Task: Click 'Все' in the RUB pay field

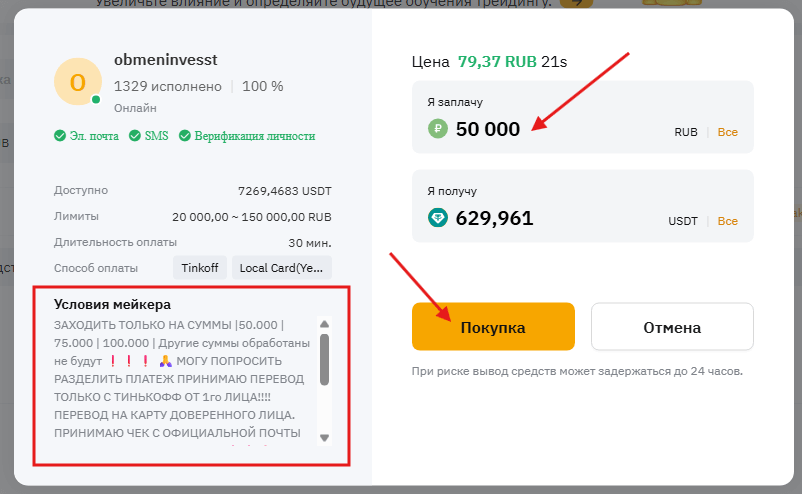Action: point(727,132)
